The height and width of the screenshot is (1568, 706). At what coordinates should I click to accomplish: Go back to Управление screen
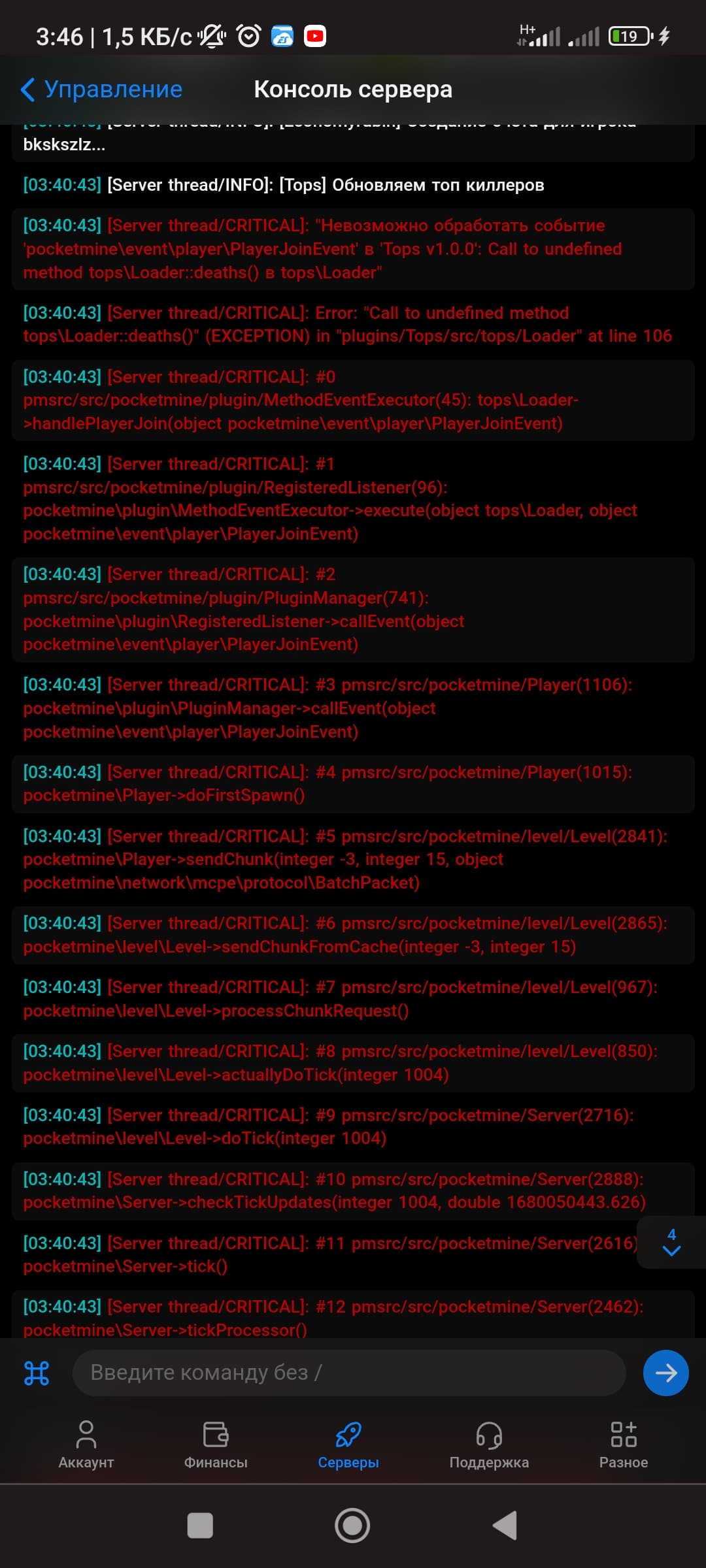101,90
